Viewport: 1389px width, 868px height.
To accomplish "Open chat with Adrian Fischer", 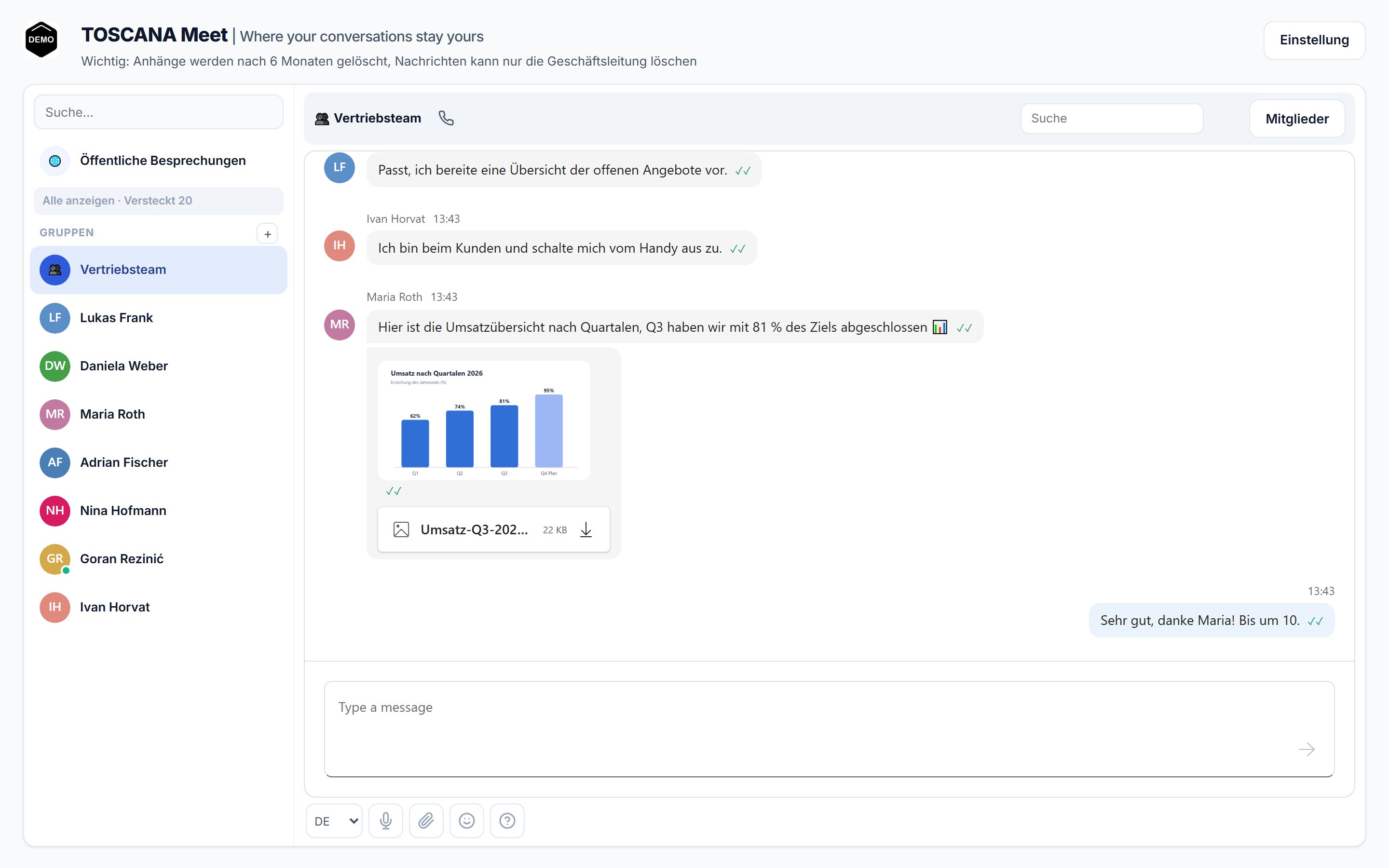I will click(158, 463).
